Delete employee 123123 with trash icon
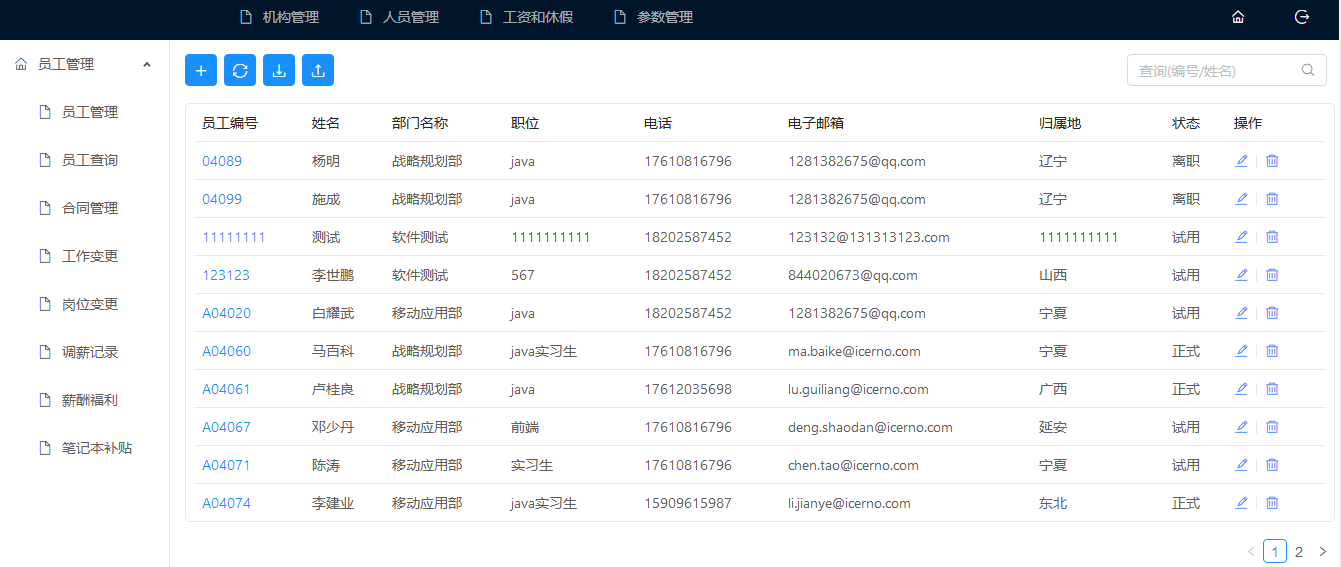This screenshot has width=1341, height=567. click(x=1272, y=274)
